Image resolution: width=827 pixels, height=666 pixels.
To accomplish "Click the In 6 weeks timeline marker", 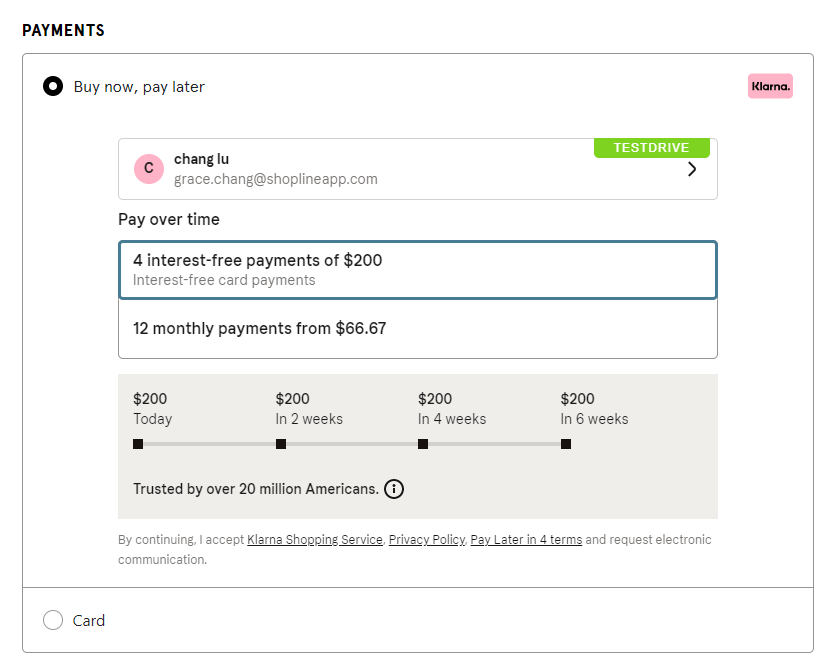I will 566,444.
